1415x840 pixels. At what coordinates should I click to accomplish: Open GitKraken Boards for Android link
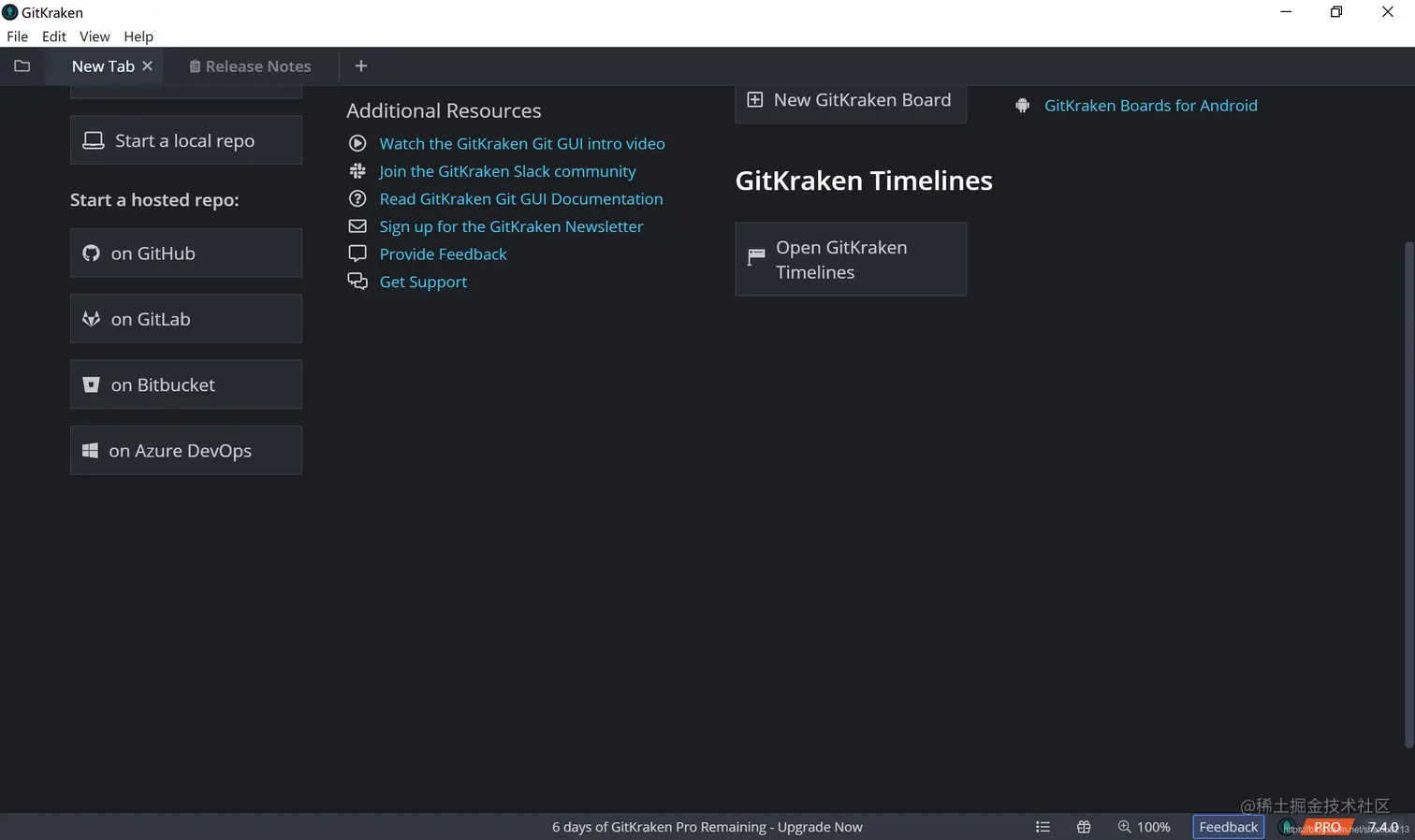tap(1151, 106)
